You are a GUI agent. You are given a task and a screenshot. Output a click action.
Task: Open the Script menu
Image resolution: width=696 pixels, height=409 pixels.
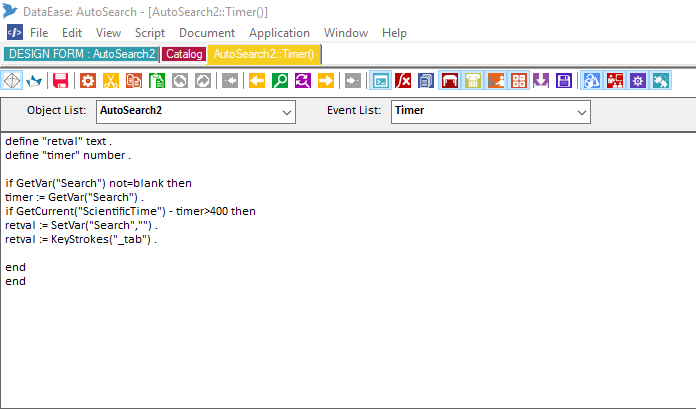[x=150, y=33]
